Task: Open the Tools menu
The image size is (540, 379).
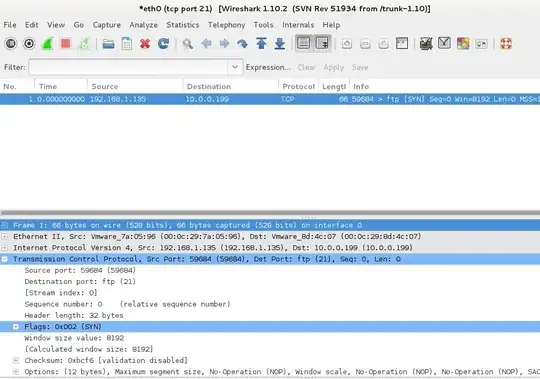Action: 263,25
